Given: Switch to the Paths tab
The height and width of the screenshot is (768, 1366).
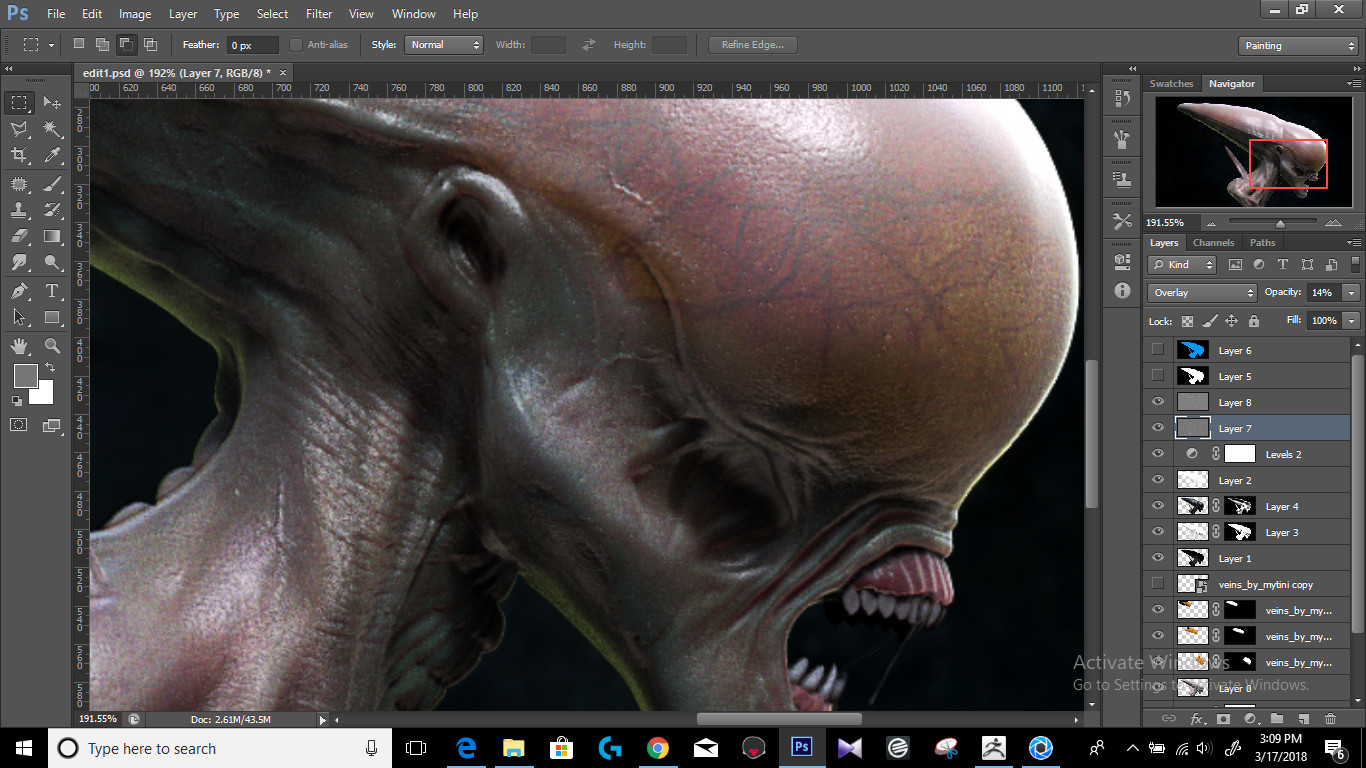Looking at the screenshot, I should coord(1263,243).
